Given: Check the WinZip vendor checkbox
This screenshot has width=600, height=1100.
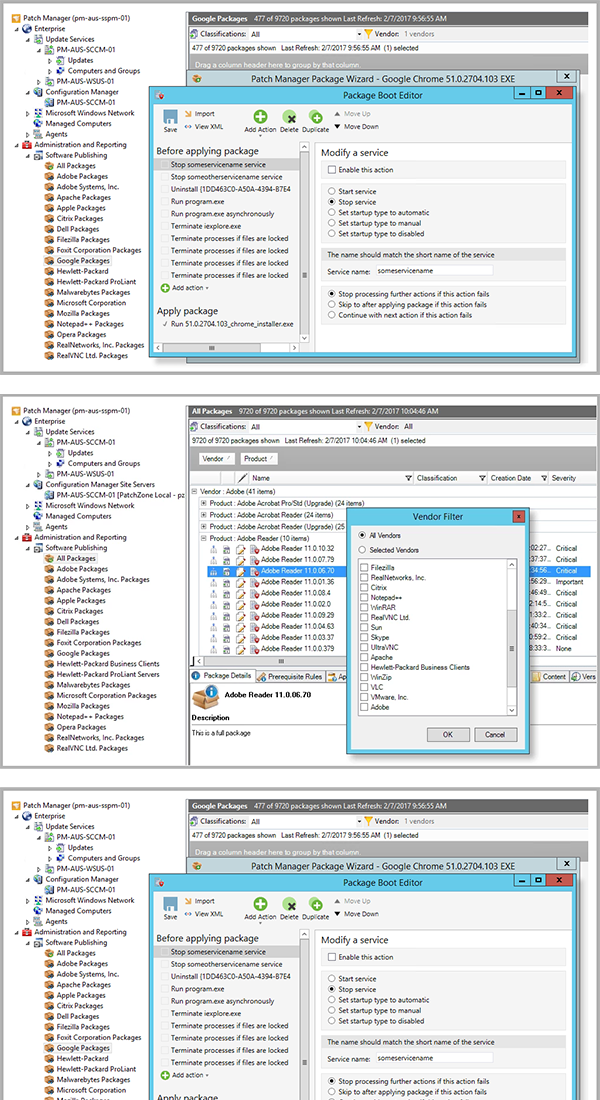Looking at the screenshot, I should pos(364,678).
